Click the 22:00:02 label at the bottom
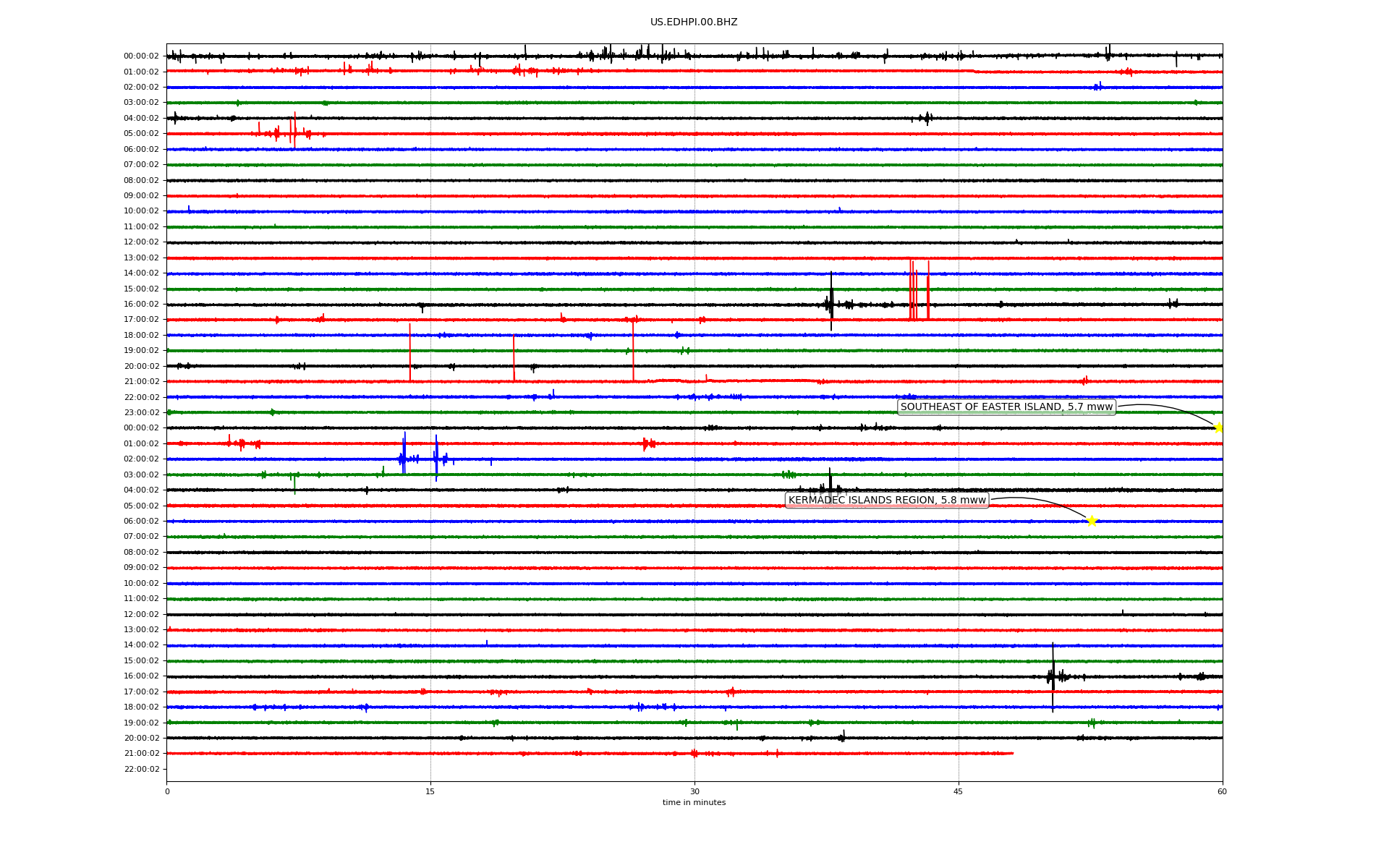This screenshot has width=1389, height=868. pos(141,769)
